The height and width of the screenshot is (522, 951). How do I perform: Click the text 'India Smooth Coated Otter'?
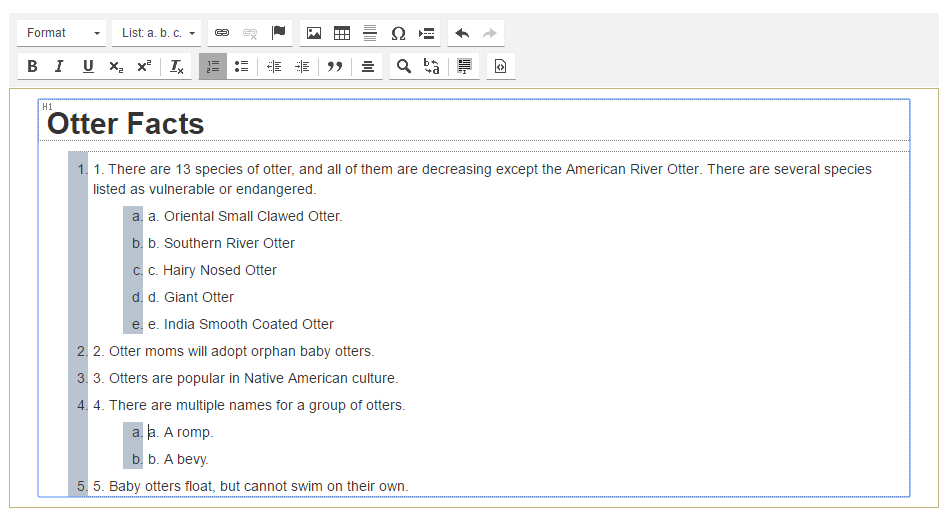click(249, 324)
